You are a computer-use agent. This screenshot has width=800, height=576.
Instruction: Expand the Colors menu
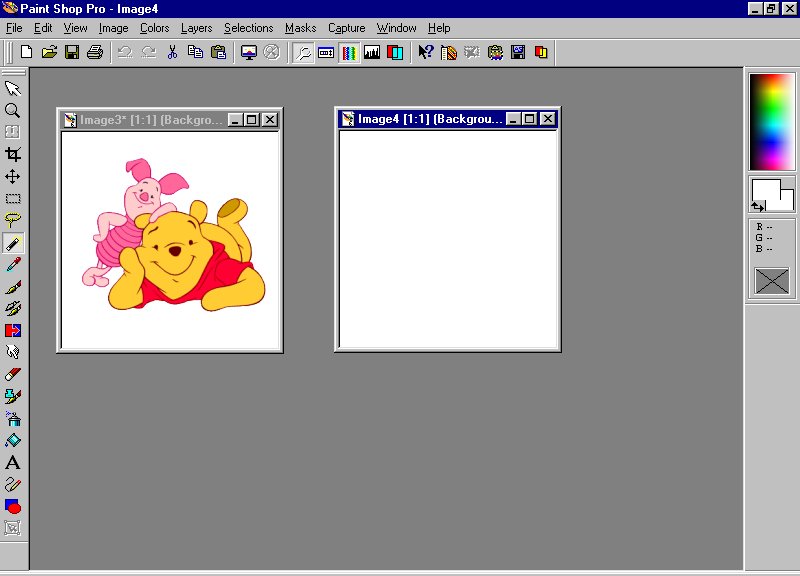point(154,28)
